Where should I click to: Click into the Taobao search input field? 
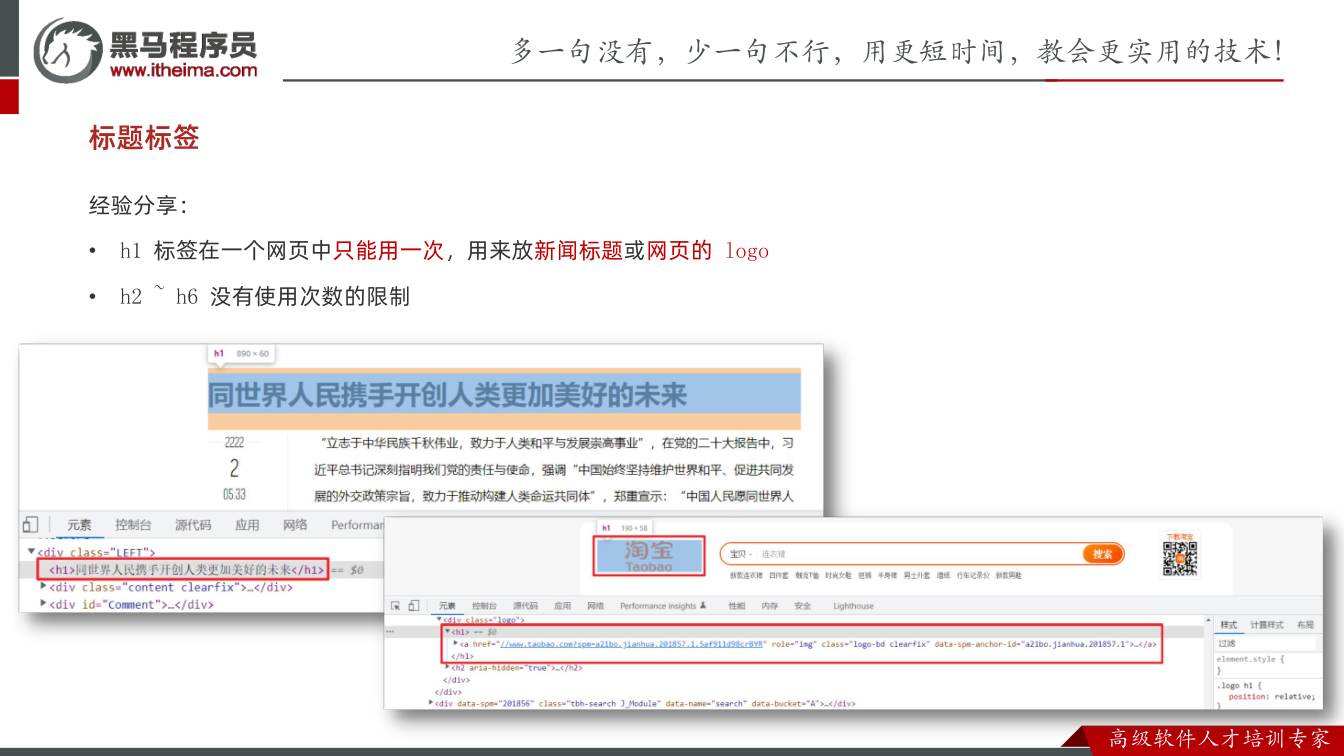[920, 554]
